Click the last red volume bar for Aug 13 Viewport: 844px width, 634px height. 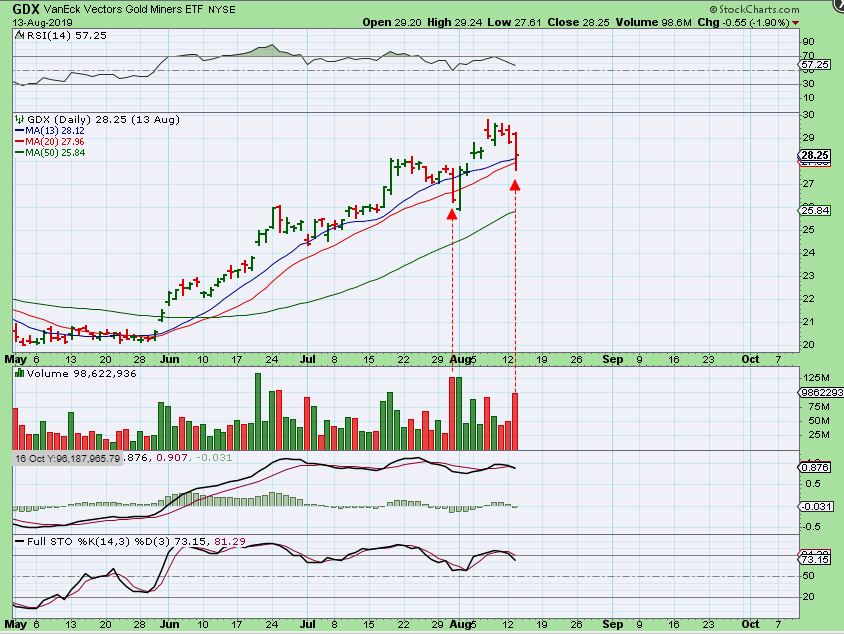tap(515, 421)
